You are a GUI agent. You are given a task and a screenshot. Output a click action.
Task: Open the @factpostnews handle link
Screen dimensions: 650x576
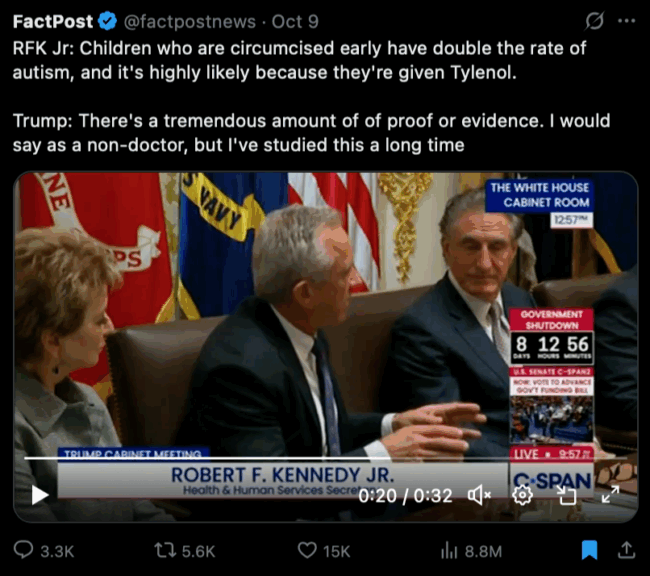177,20
